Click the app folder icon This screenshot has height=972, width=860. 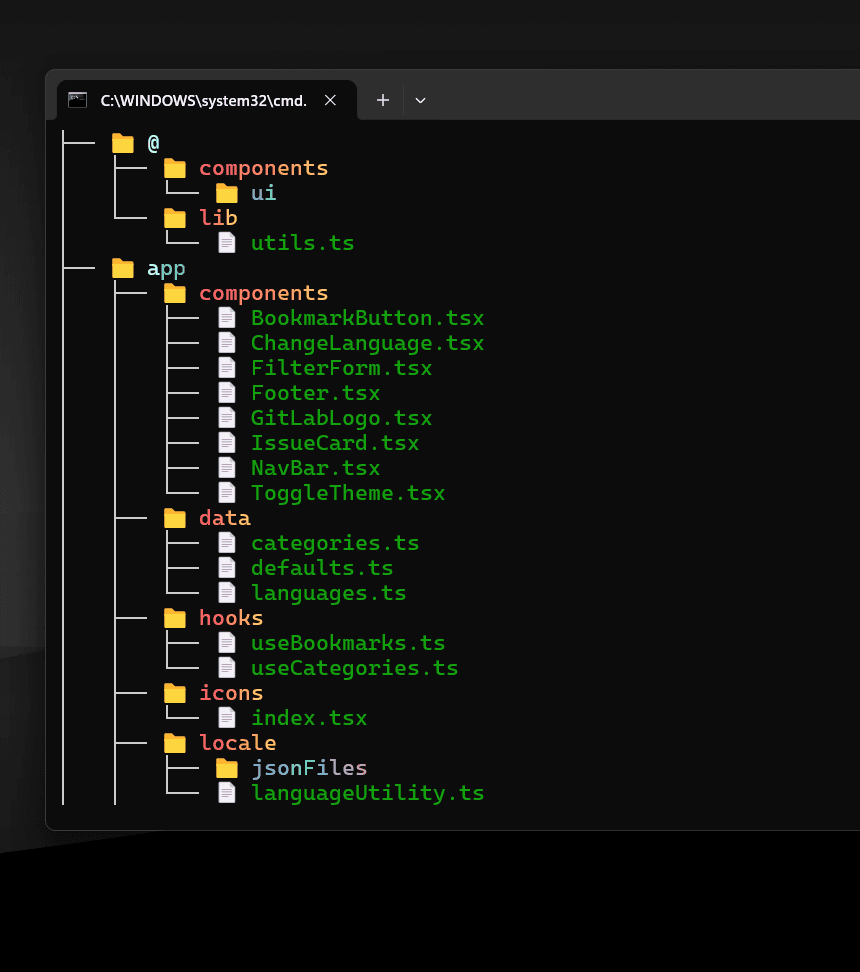(123, 268)
